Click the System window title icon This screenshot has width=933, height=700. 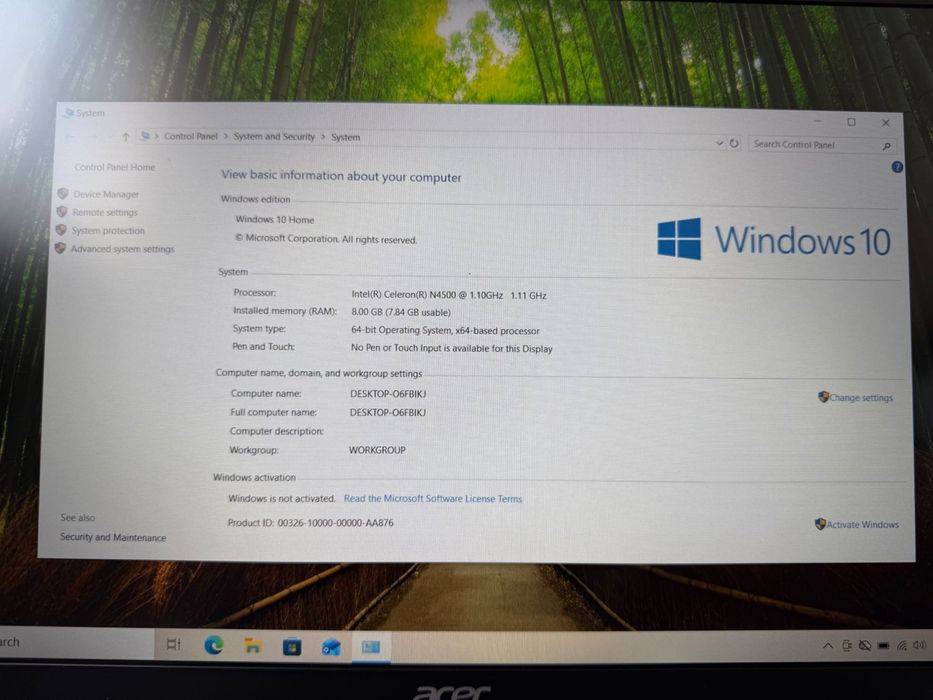click(x=69, y=112)
